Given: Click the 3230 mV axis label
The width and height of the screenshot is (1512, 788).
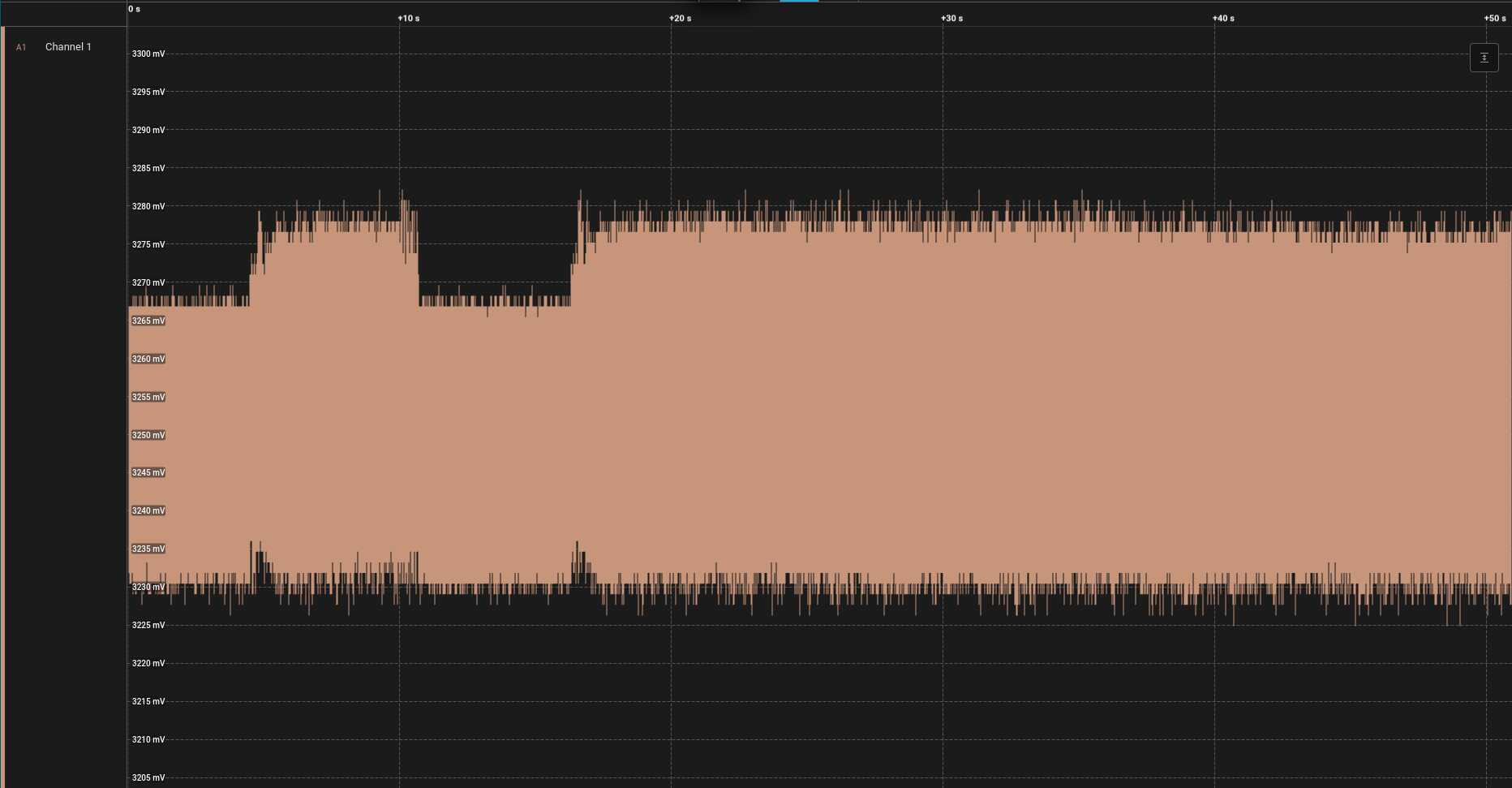Looking at the screenshot, I should (x=148, y=588).
